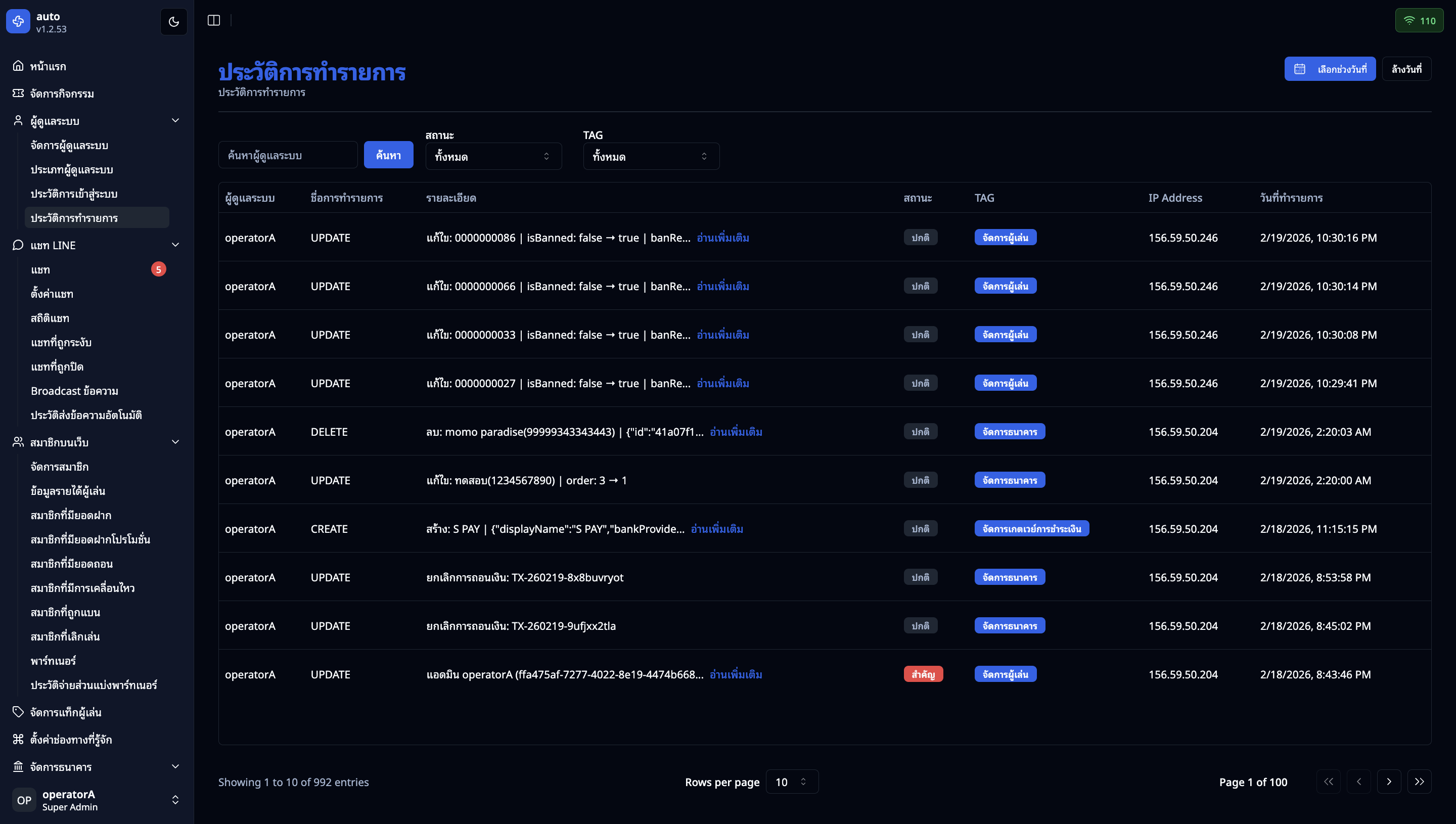
Task: Click the ค้นหา search button
Action: 388,155
